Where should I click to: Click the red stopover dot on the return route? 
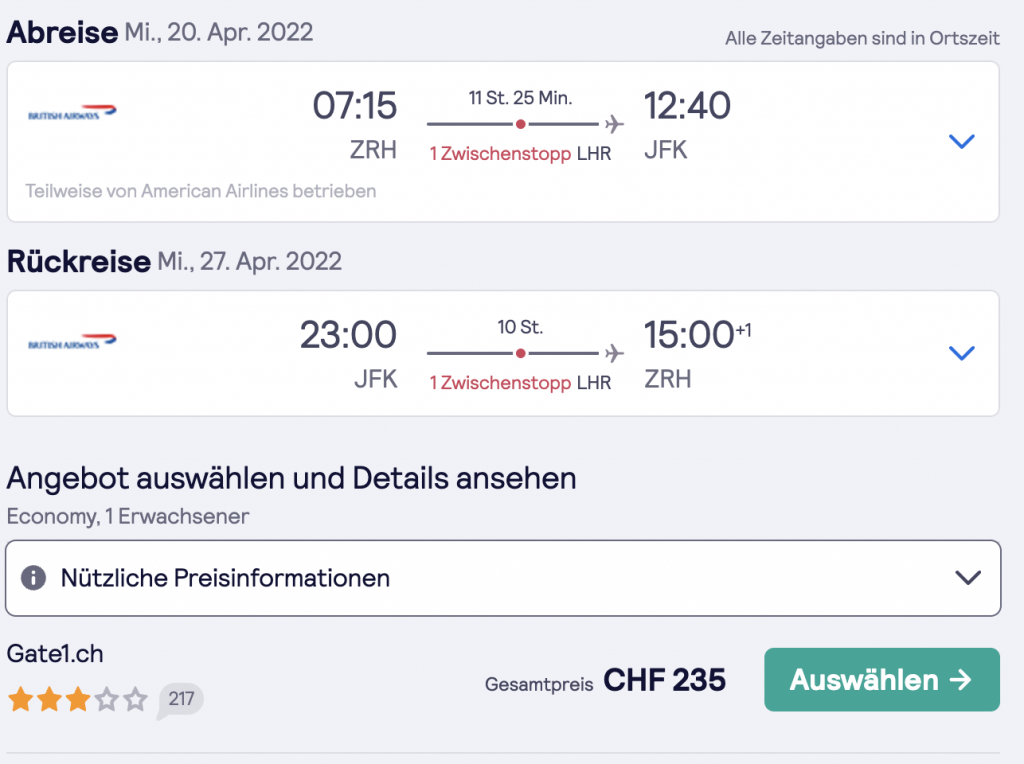[520, 354]
